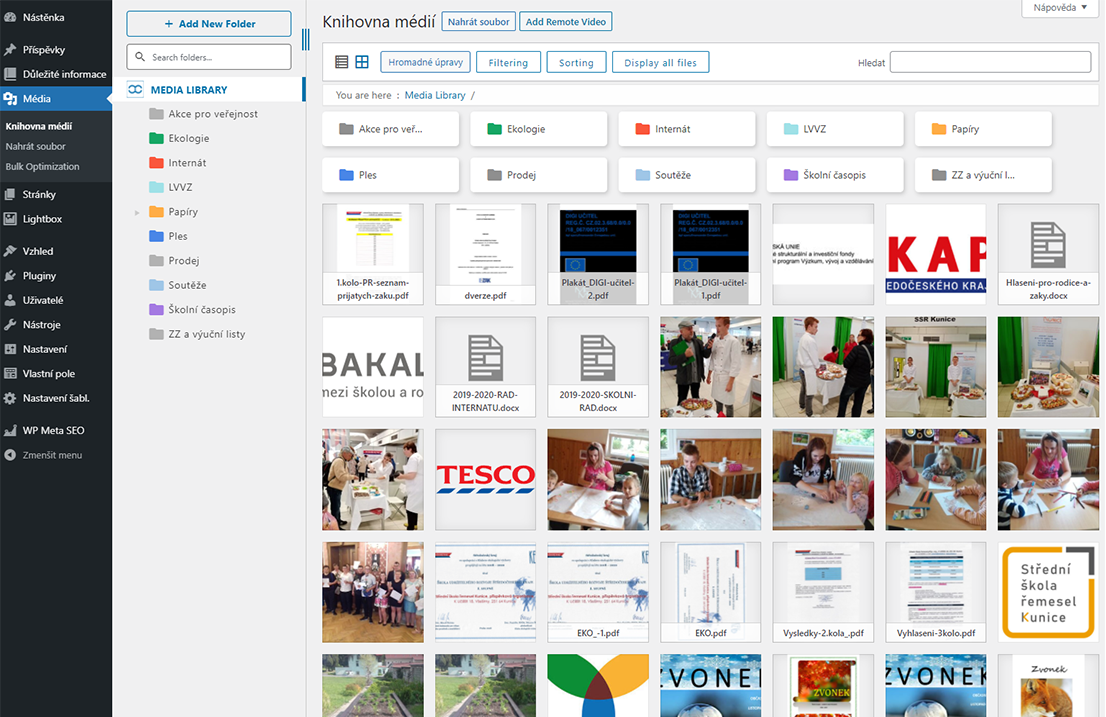The width and height of the screenshot is (1106, 717).
Task: Click the Média camera icon in sidebar
Action: coord(10,99)
